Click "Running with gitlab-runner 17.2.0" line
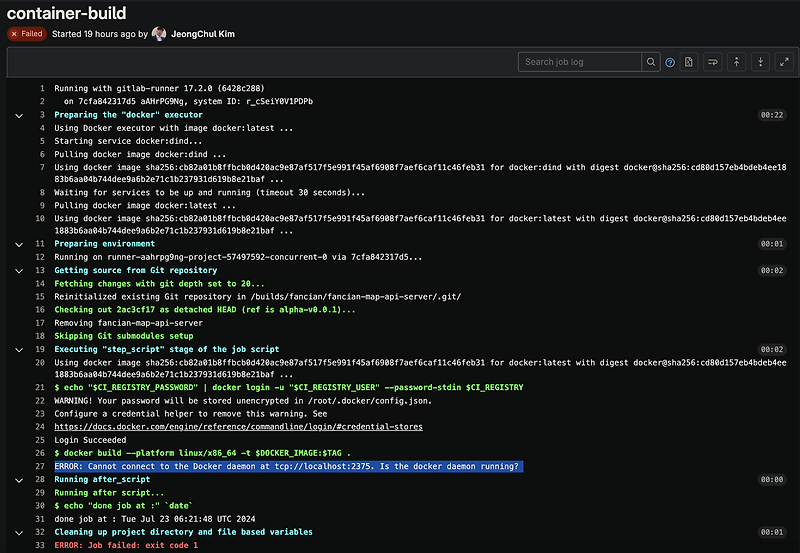The width and height of the screenshot is (800, 553). point(160,88)
